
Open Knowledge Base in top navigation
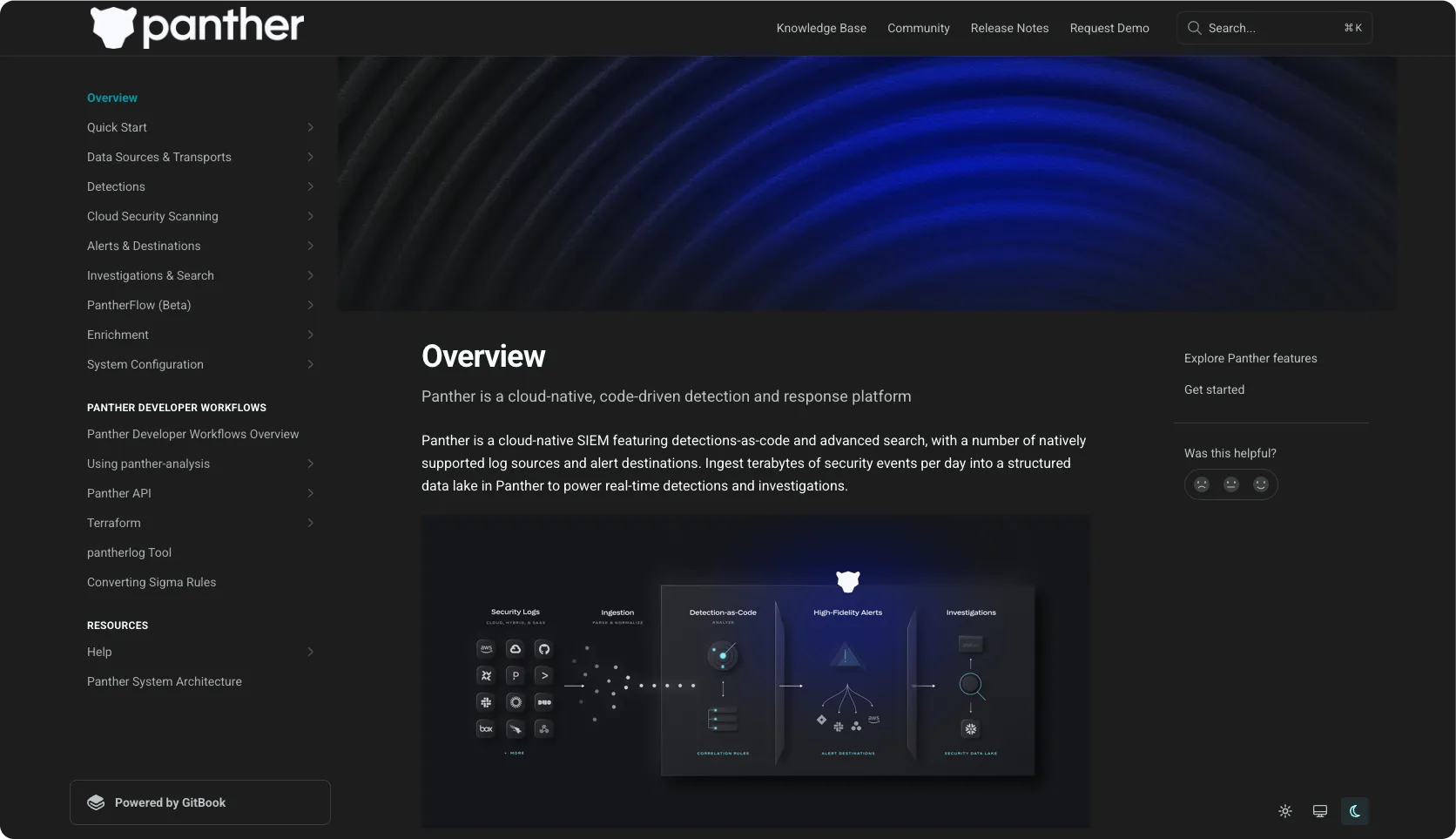(x=821, y=28)
